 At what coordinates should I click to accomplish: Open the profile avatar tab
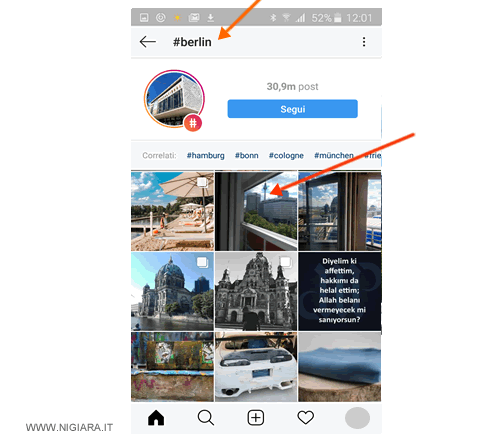pos(357,418)
